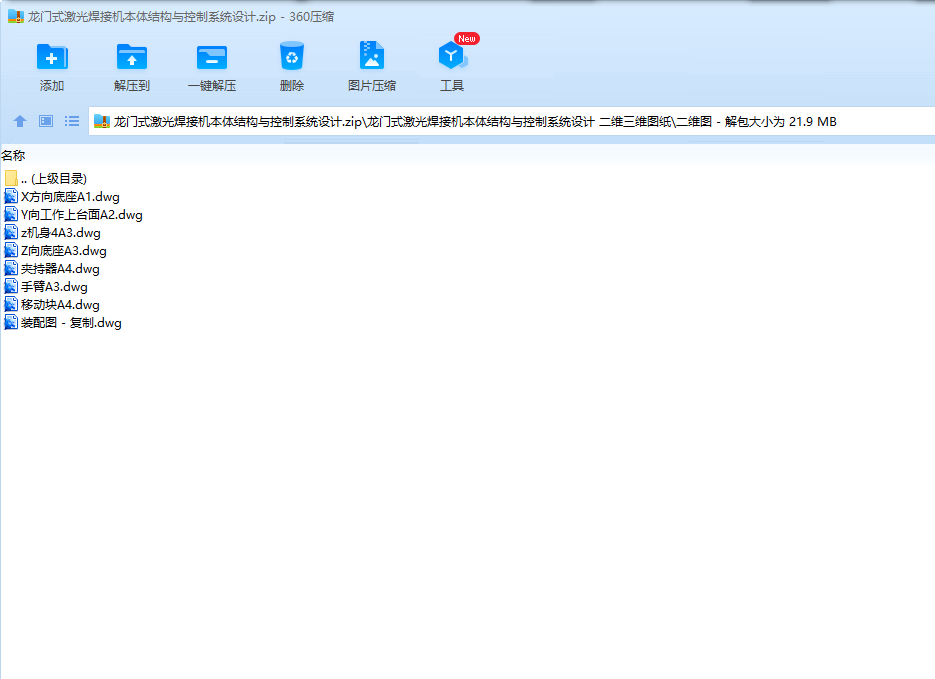935x679 pixels.
Task: Select file 手臂A3.dwg
Action: click(x=46, y=287)
